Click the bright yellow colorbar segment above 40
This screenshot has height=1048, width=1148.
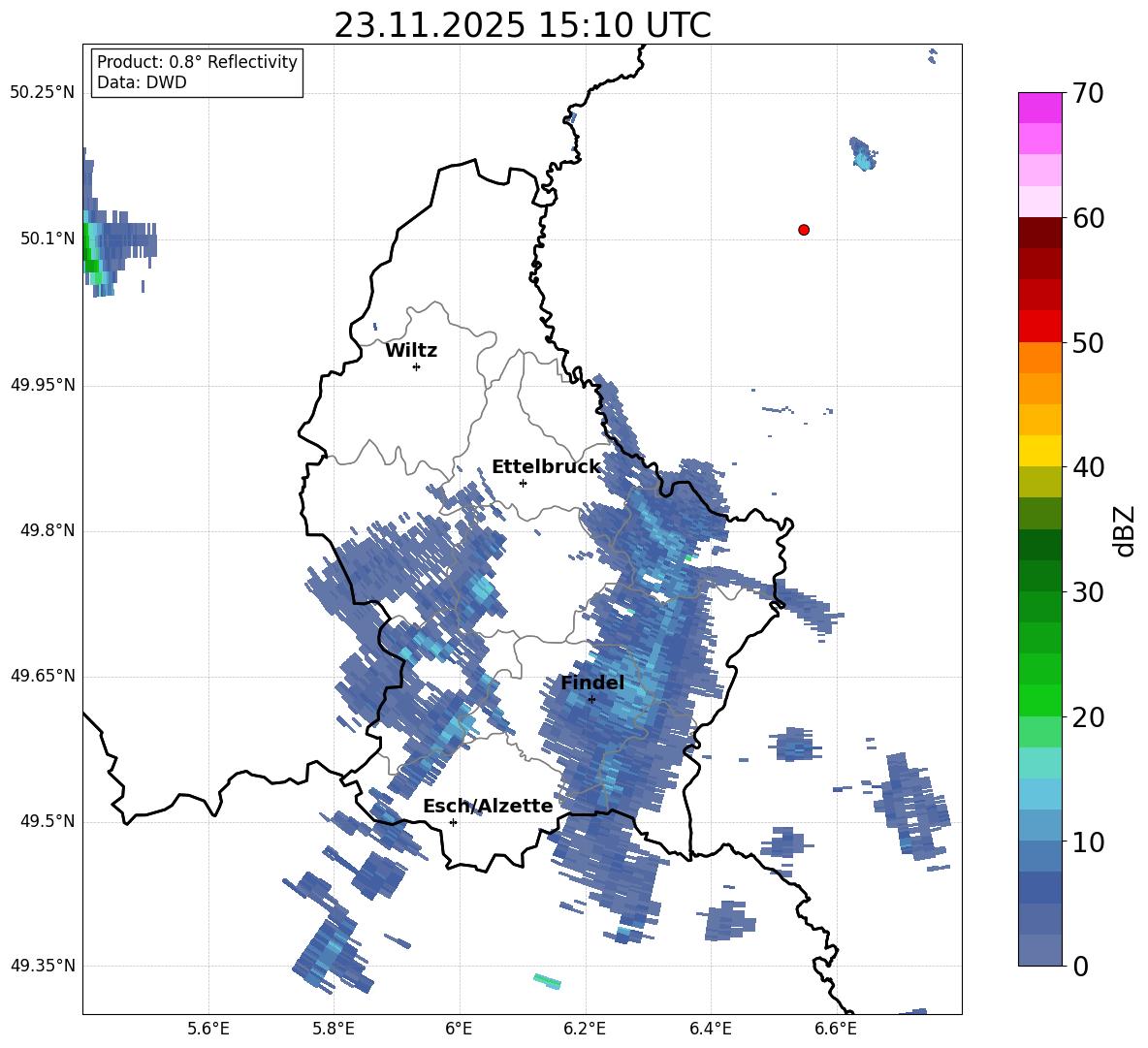pos(1039,452)
